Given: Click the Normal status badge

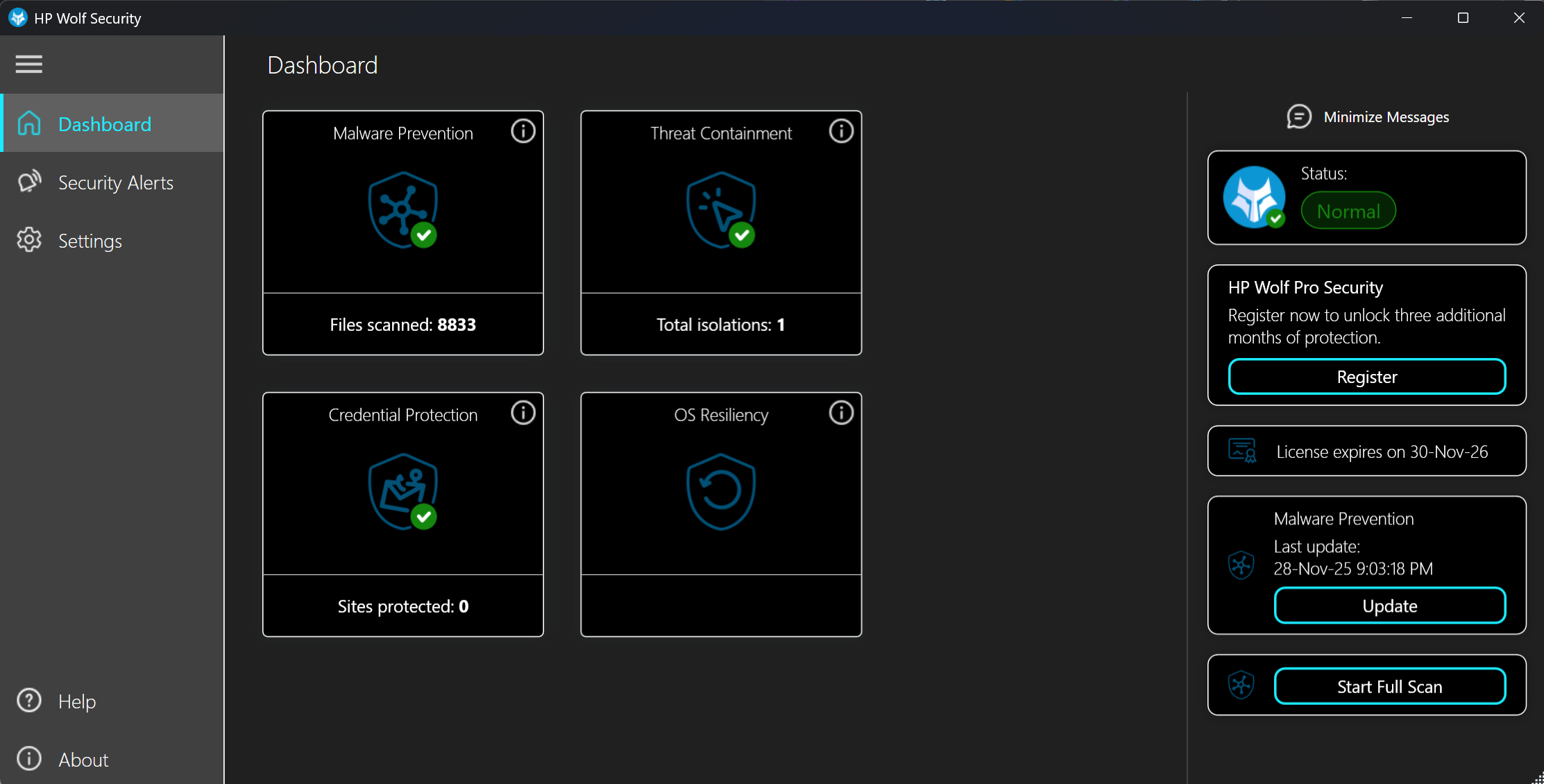Looking at the screenshot, I should 1348,211.
